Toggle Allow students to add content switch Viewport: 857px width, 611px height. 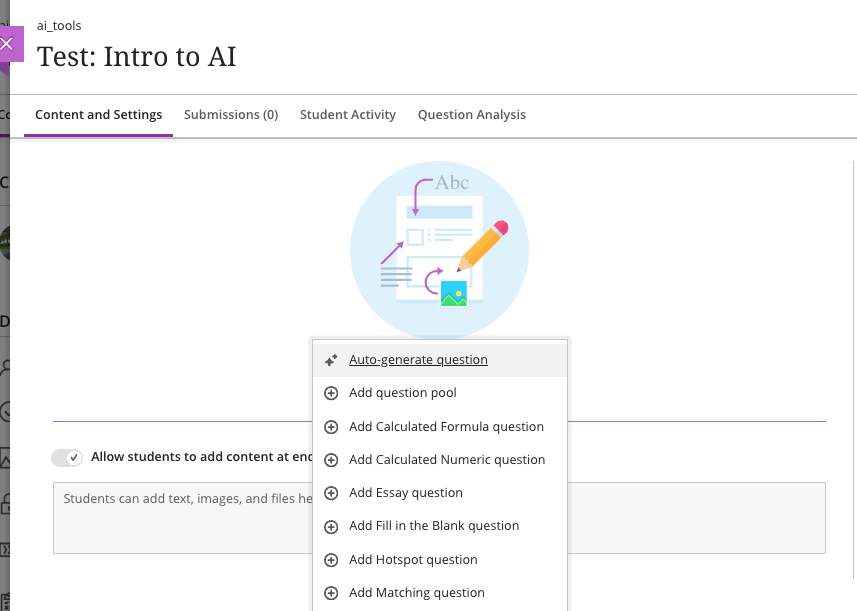point(67,457)
